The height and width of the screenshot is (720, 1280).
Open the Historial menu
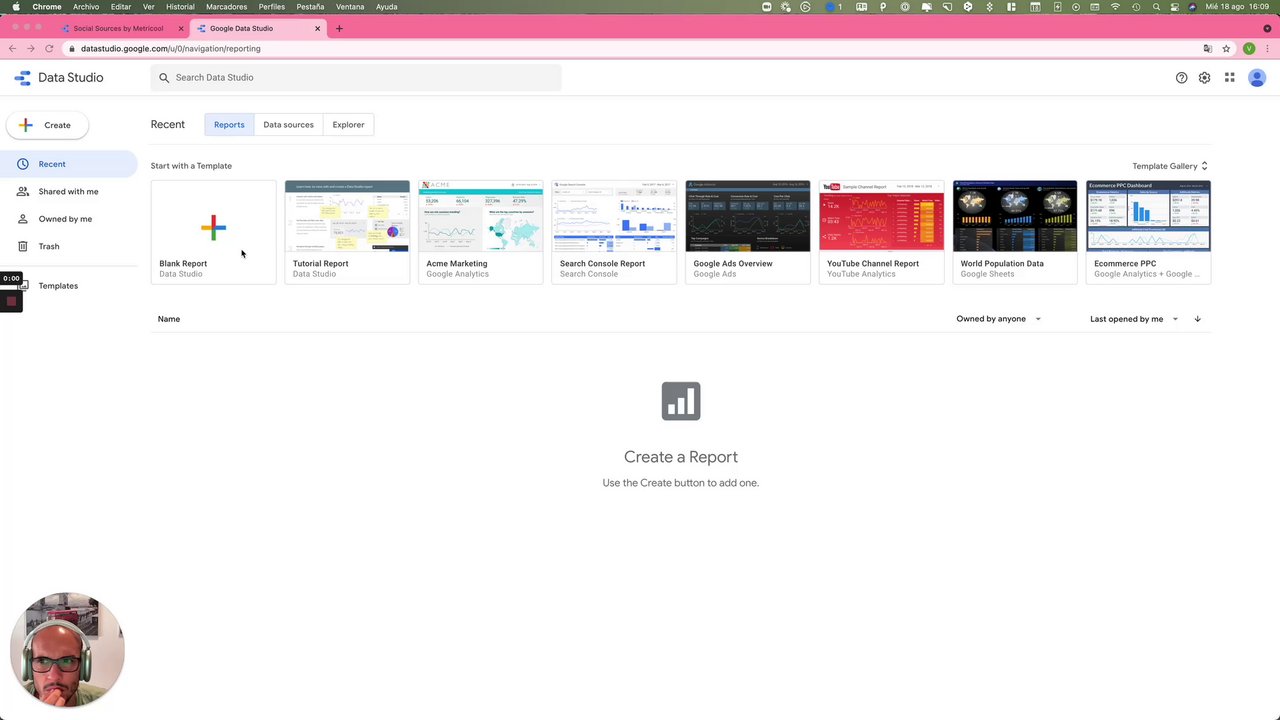[x=180, y=7]
